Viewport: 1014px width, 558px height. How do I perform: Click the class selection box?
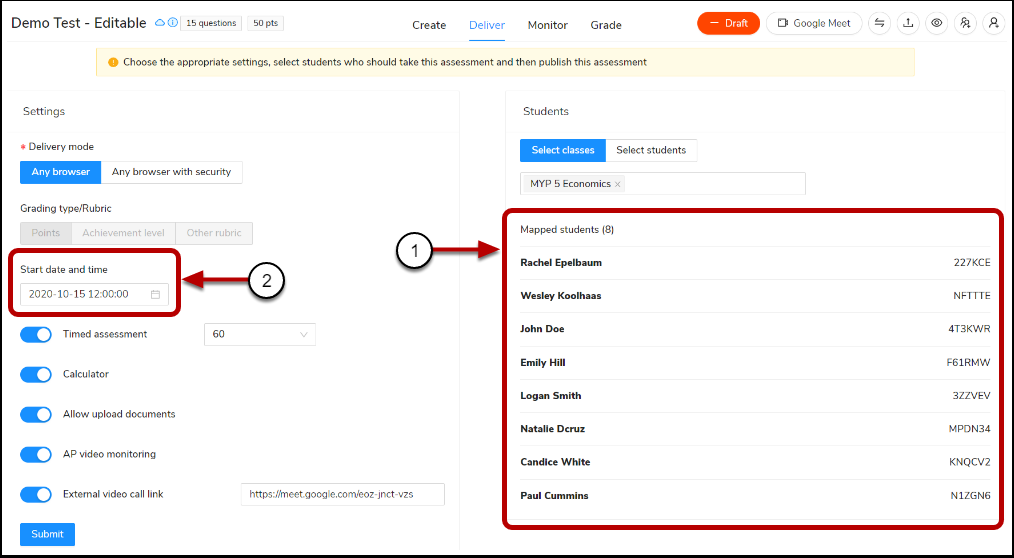tap(663, 184)
